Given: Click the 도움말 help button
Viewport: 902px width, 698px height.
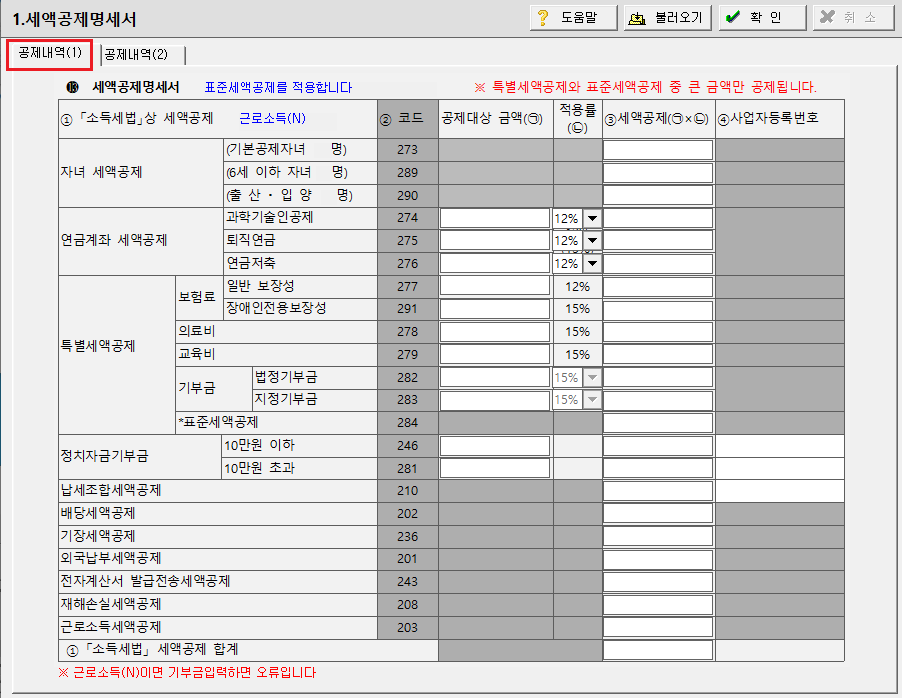Looking at the screenshot, I should (574, 18).
